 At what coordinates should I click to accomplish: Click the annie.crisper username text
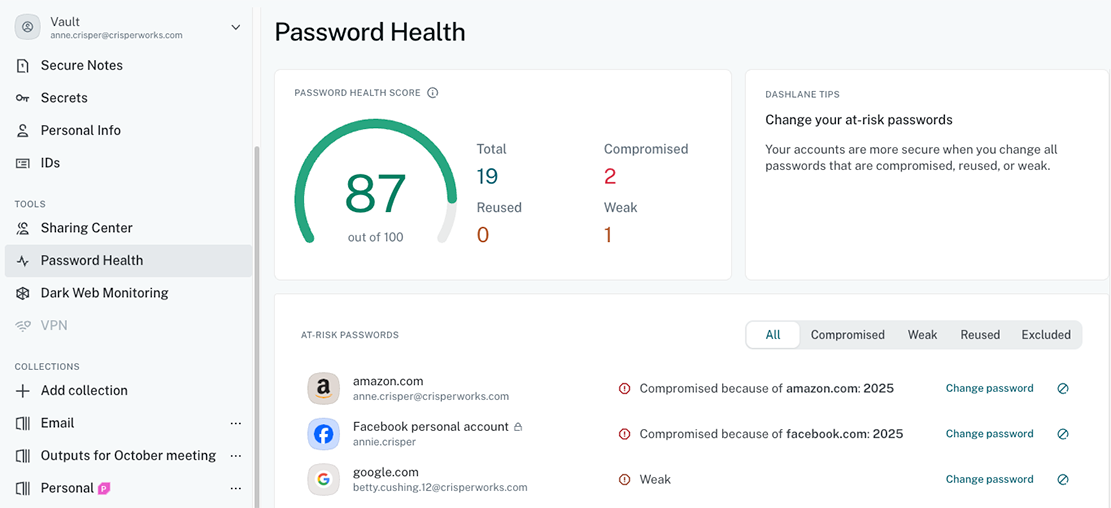pyautogui.click(x=385, y=442)
